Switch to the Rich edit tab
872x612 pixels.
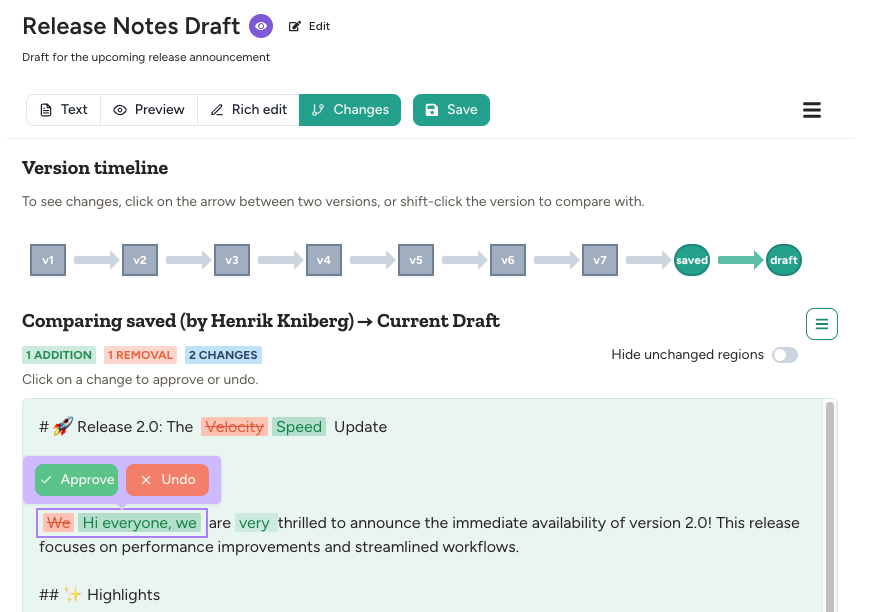(248, 110)
